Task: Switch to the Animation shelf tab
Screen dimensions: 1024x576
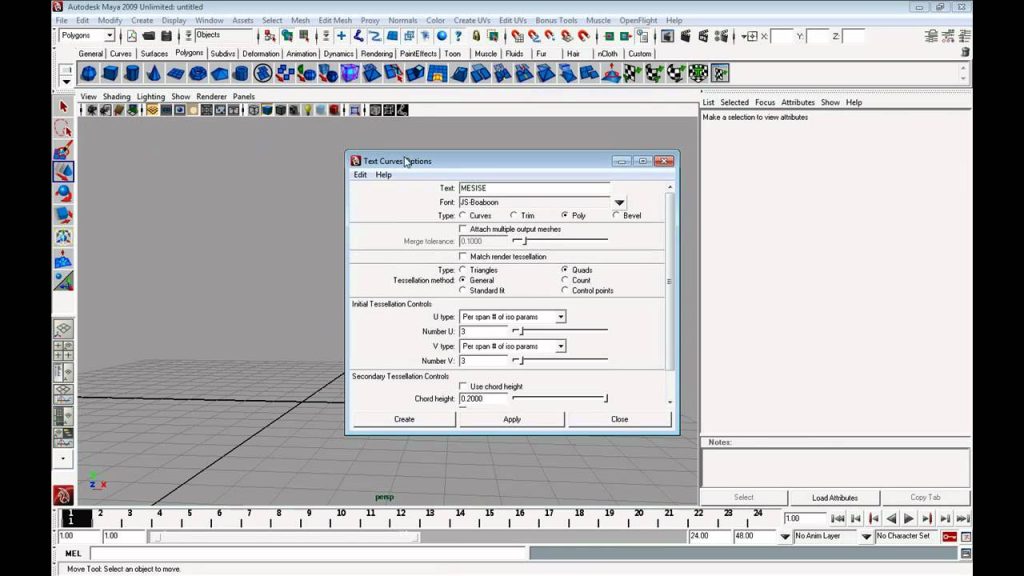Action: point(301,54)
